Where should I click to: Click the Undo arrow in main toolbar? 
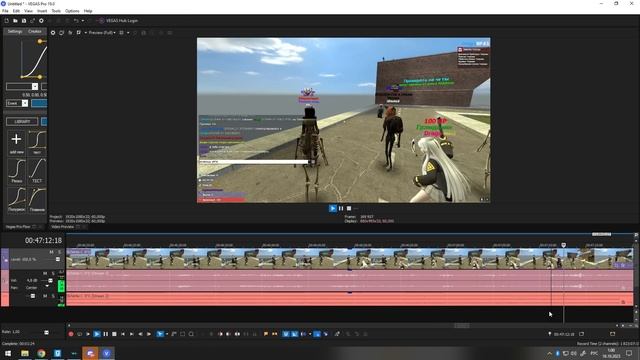[x=76, y=20]
